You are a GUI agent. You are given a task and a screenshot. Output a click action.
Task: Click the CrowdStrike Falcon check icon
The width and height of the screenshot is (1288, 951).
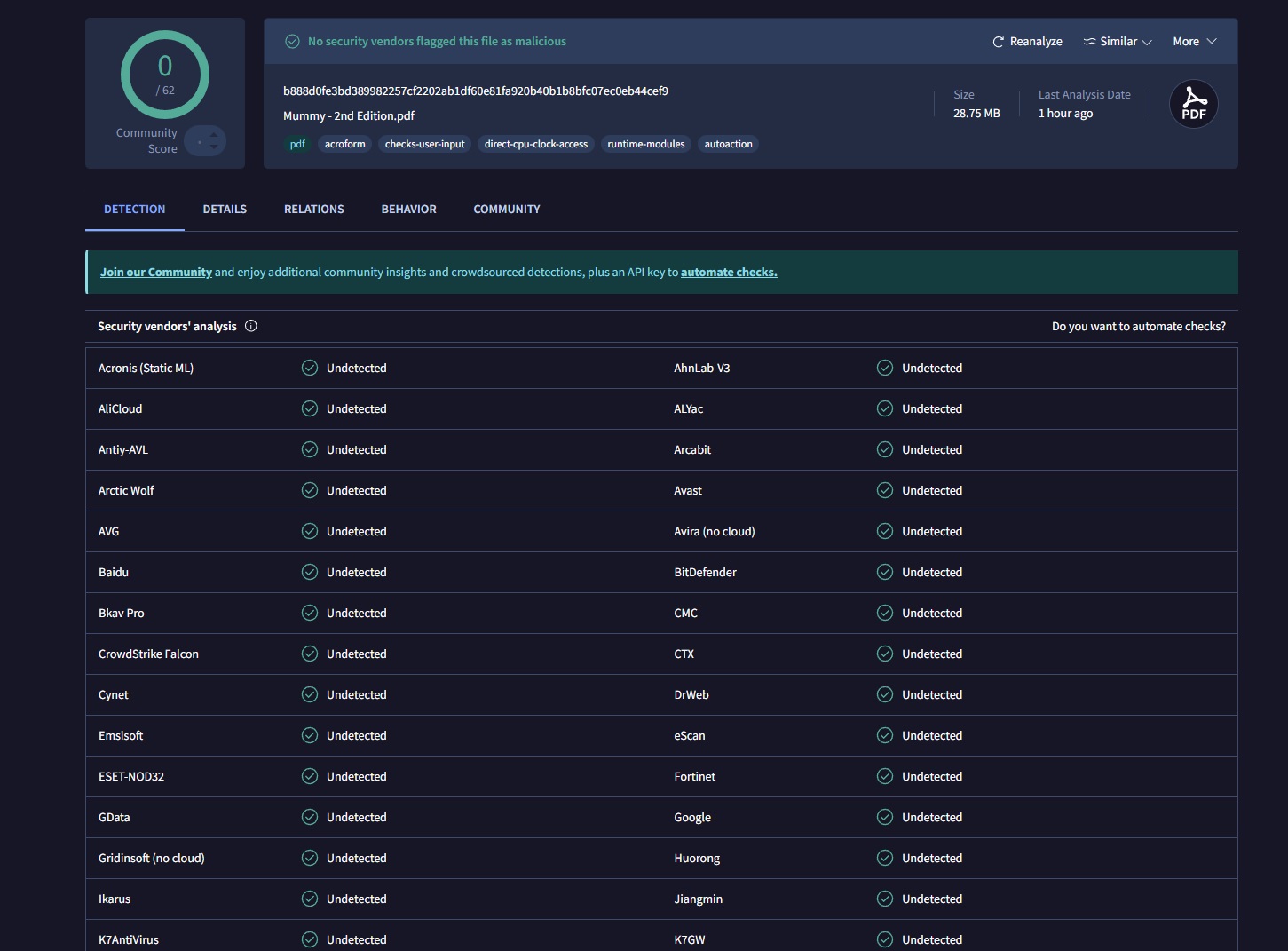coord(310,654)
